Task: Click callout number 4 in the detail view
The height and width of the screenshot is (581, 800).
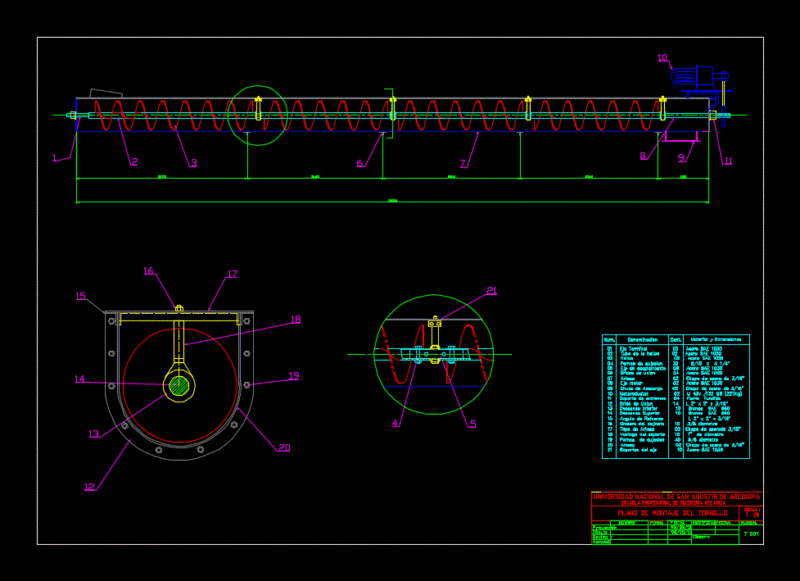Action: coord(395,423)
